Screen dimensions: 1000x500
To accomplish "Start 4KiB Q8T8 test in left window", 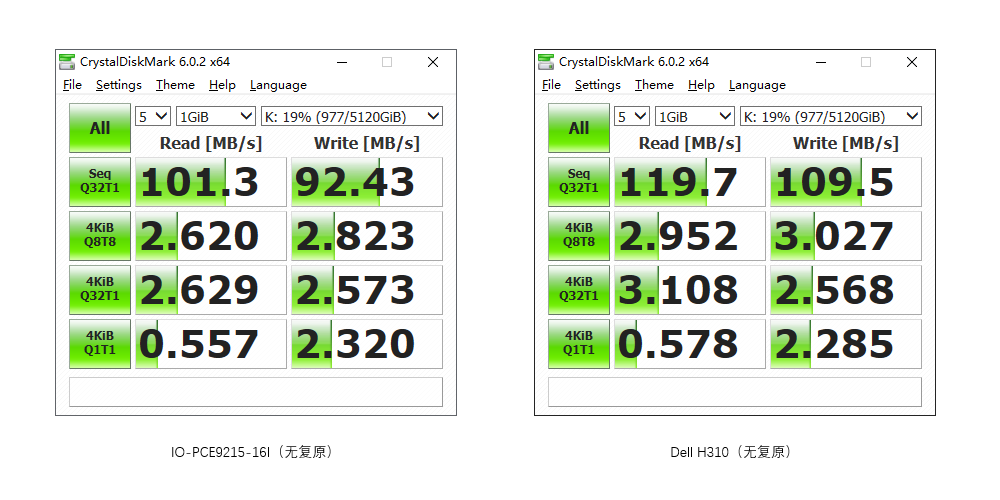I will point(100,235).
